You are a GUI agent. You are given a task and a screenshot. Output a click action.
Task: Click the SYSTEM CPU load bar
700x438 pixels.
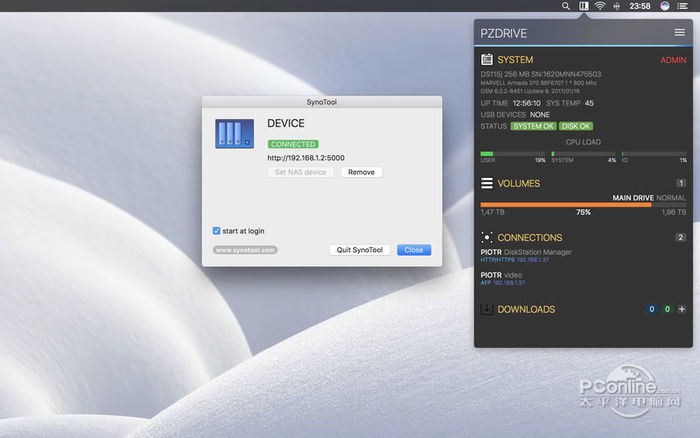click(584, 154)
